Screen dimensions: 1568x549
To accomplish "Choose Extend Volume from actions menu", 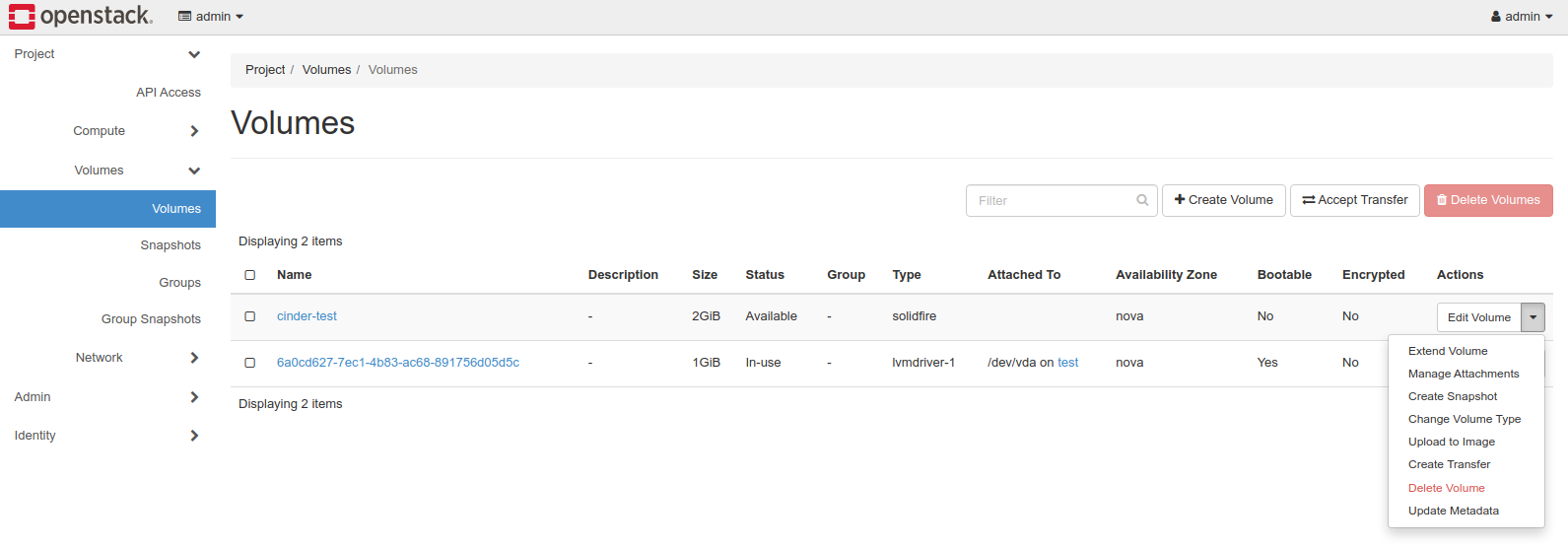I will pyautogui.click(x=1448, y=351).
